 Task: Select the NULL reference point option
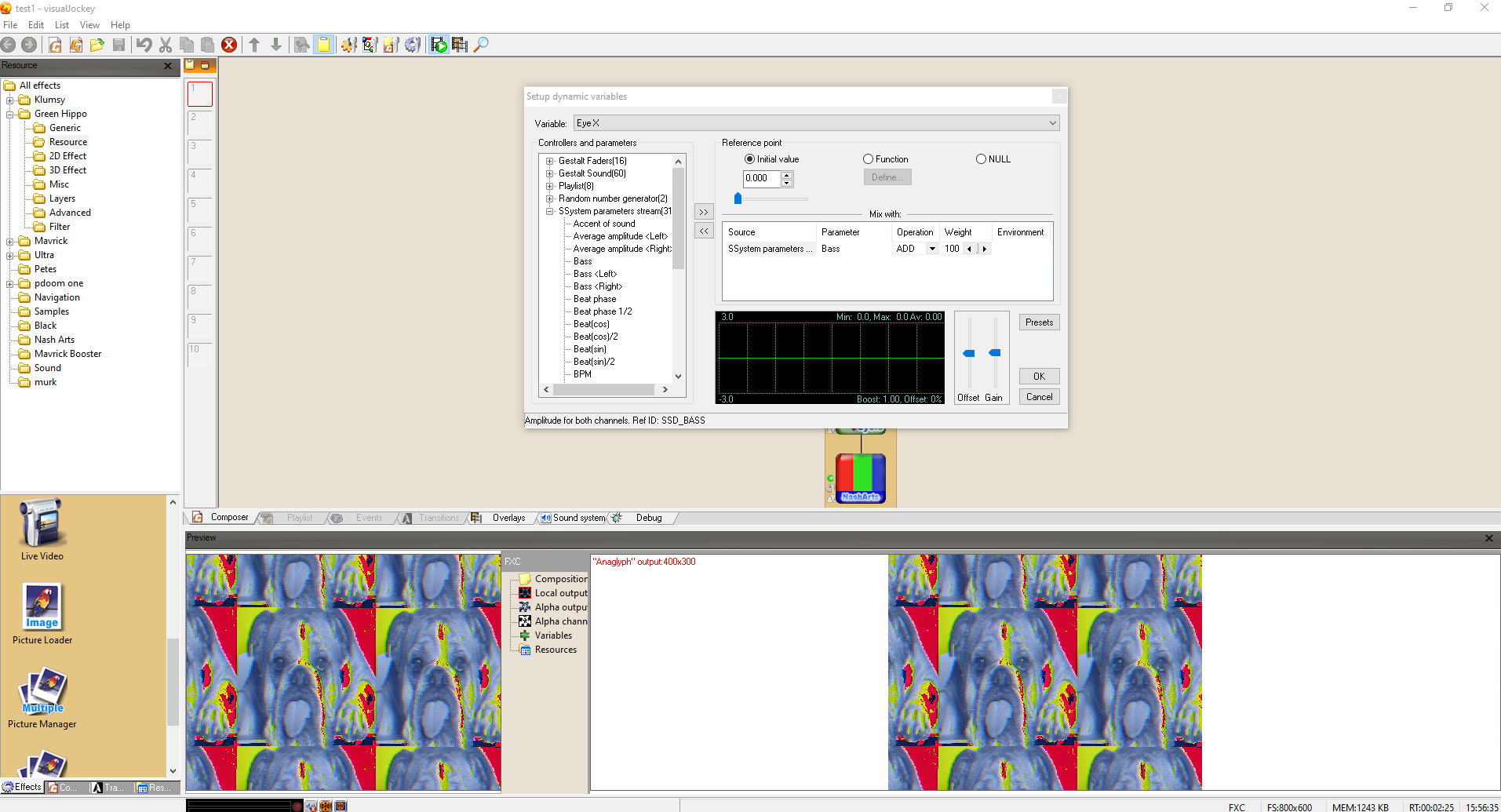(x=981, y=159)
